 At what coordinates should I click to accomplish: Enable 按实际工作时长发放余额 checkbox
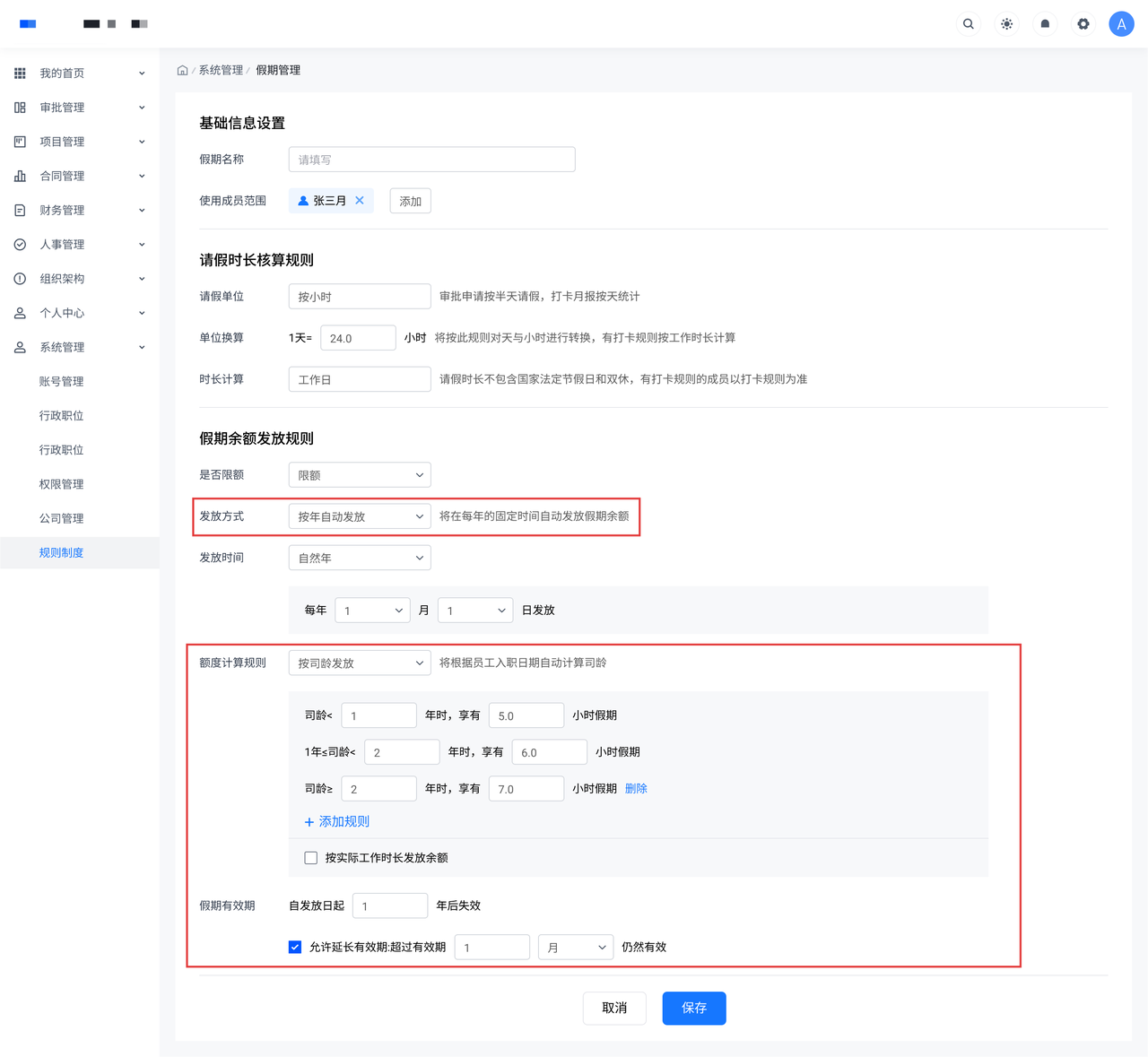(x=311, y=858)
